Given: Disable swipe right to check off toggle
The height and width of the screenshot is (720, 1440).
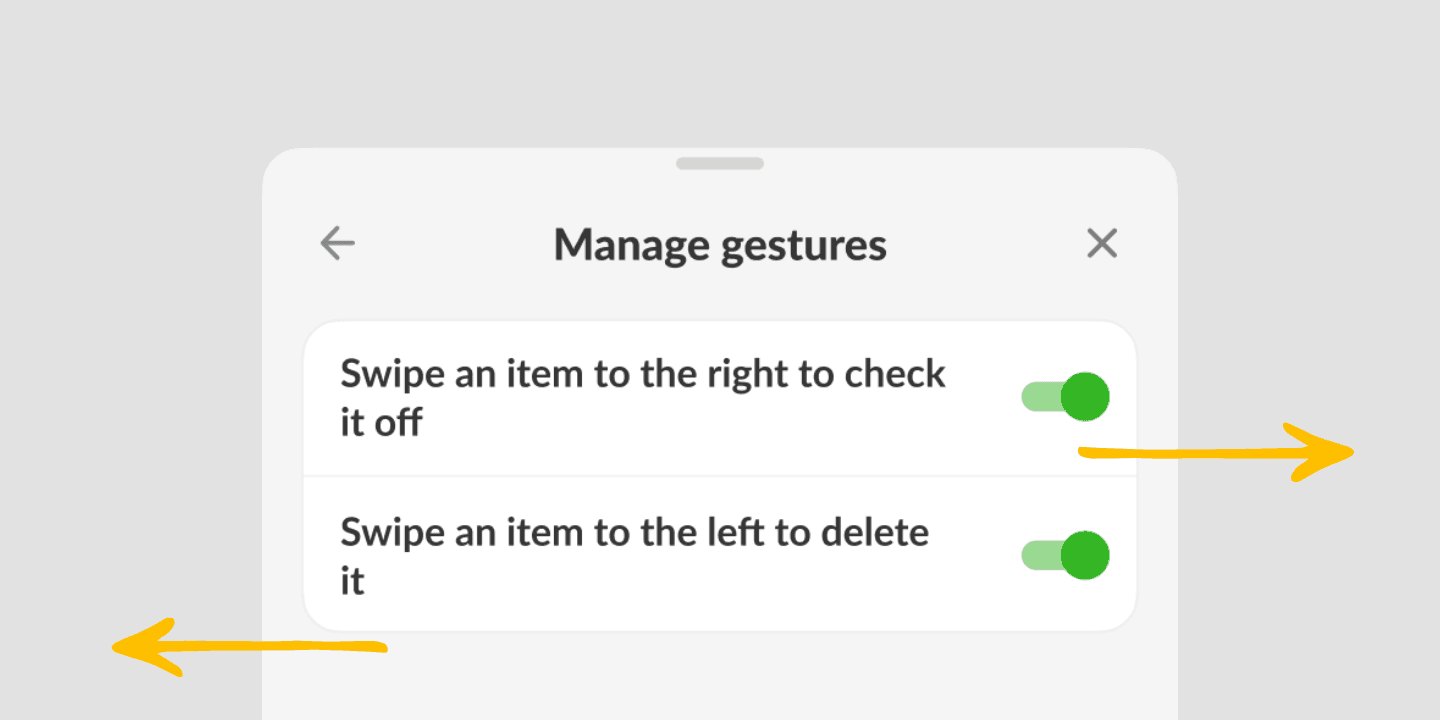Looking at the screenshot, I should coord(1065,396).
